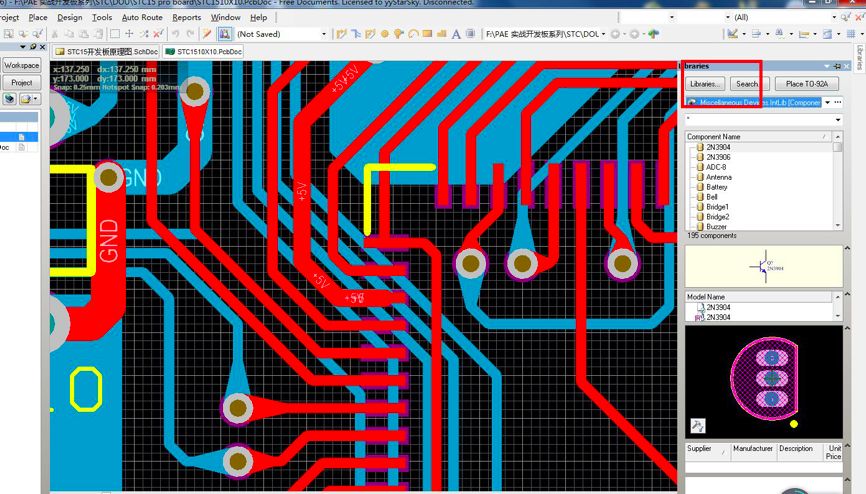The width and height of the screenshot is (866, 494).
Task: Pin the Libraries panel
Action: tap(837, 66)
